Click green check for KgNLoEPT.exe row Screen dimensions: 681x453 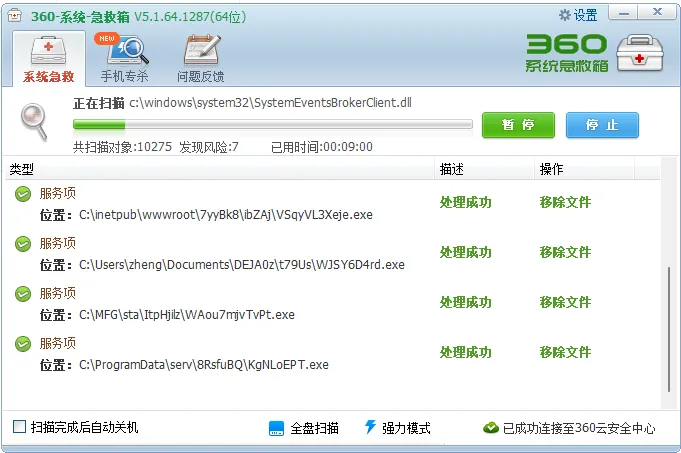coord(23,344)
